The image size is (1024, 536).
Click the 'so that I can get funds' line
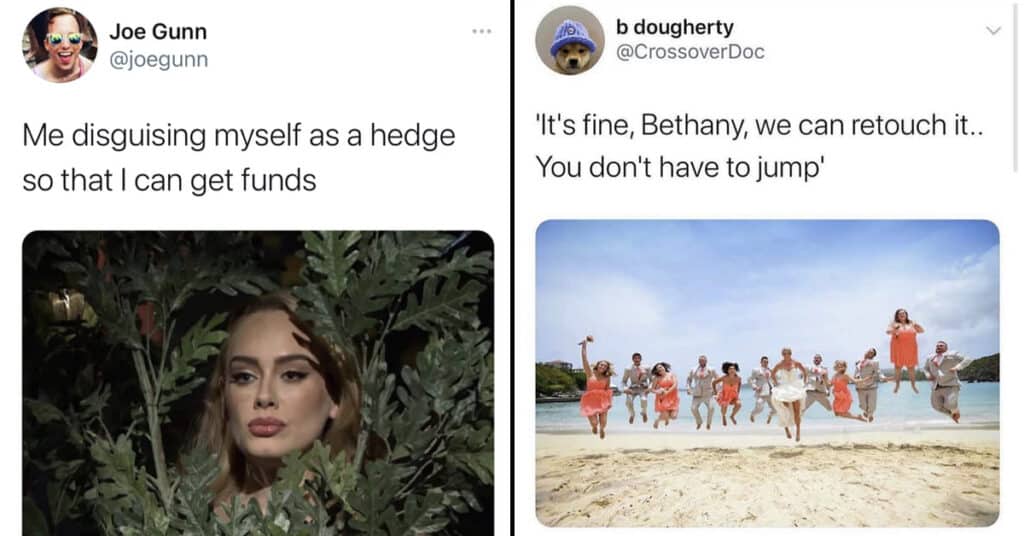pos(169,180)
